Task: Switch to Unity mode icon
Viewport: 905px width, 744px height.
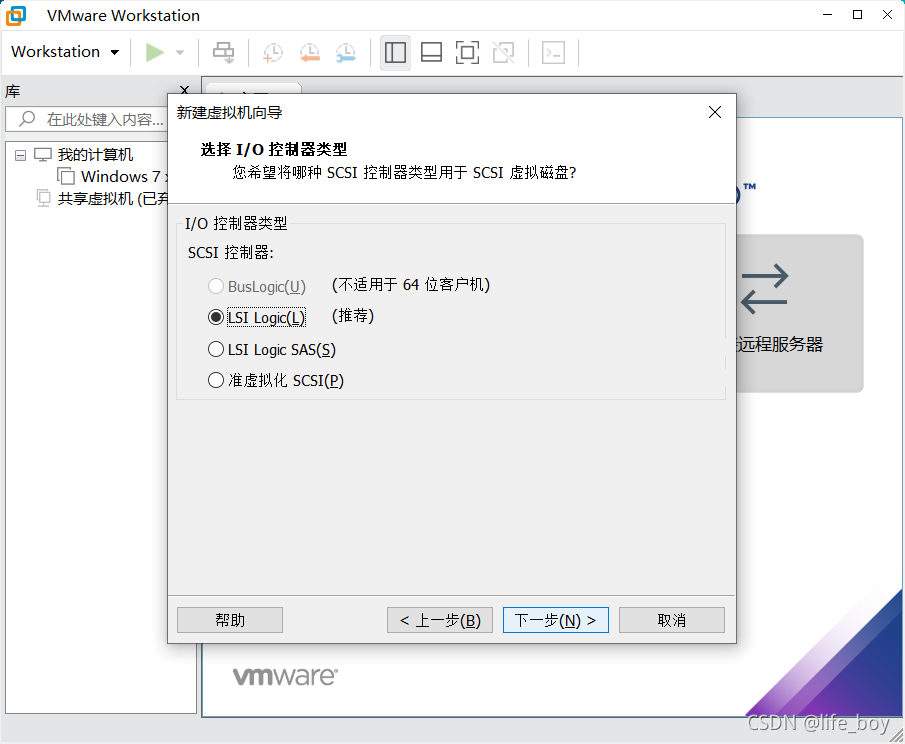Action: point(503,53)
